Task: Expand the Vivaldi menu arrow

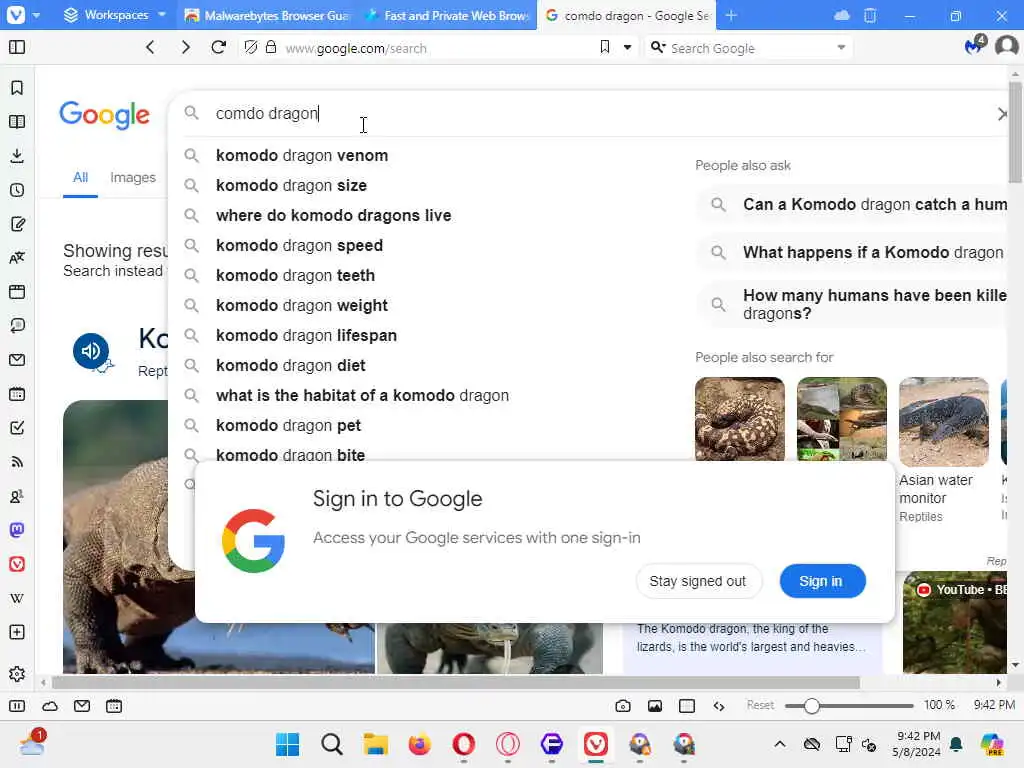Action: (36, 15)
